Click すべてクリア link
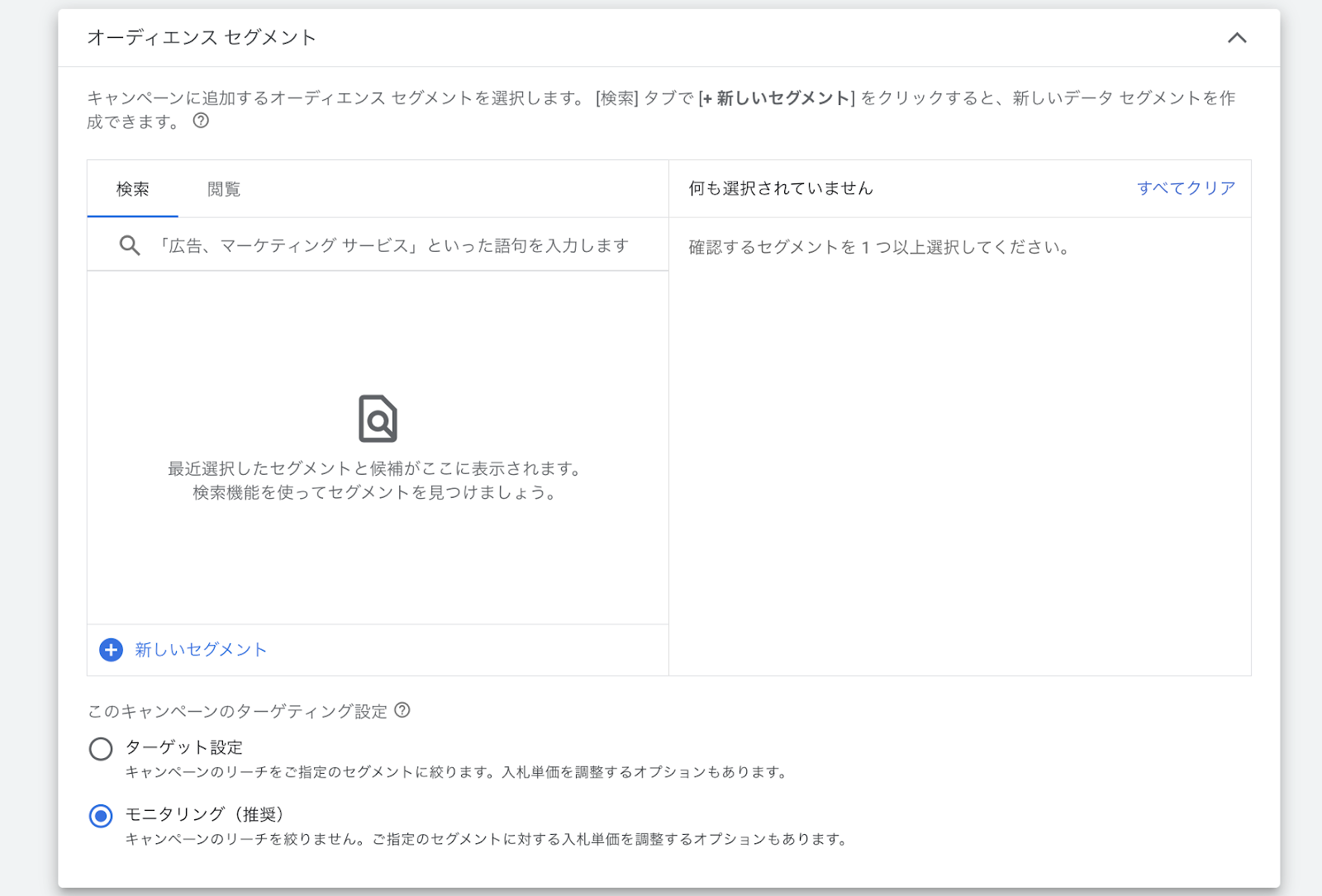The height and width of the screenshot is (896, 1322). pos(1186,188)
